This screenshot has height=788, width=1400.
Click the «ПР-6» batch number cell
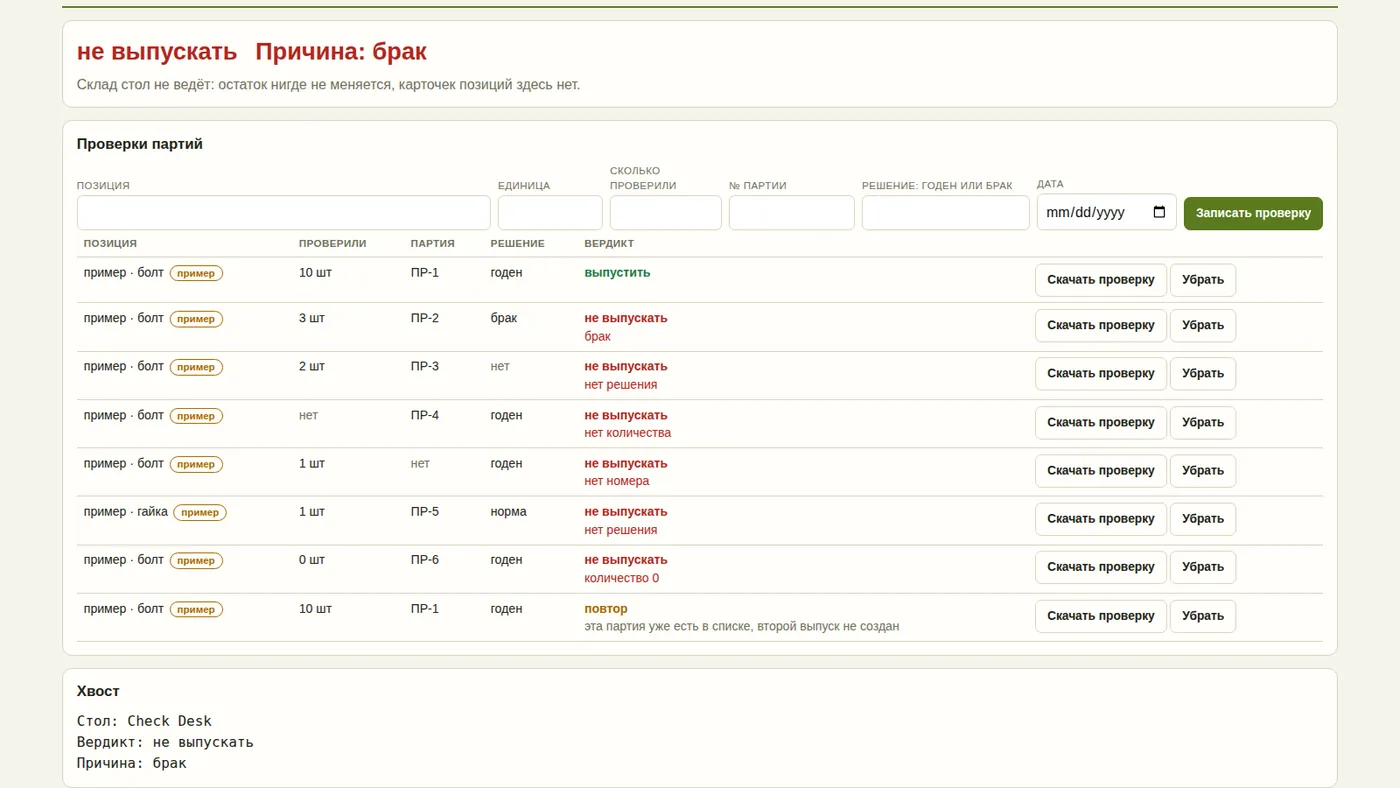pos(425,560)
